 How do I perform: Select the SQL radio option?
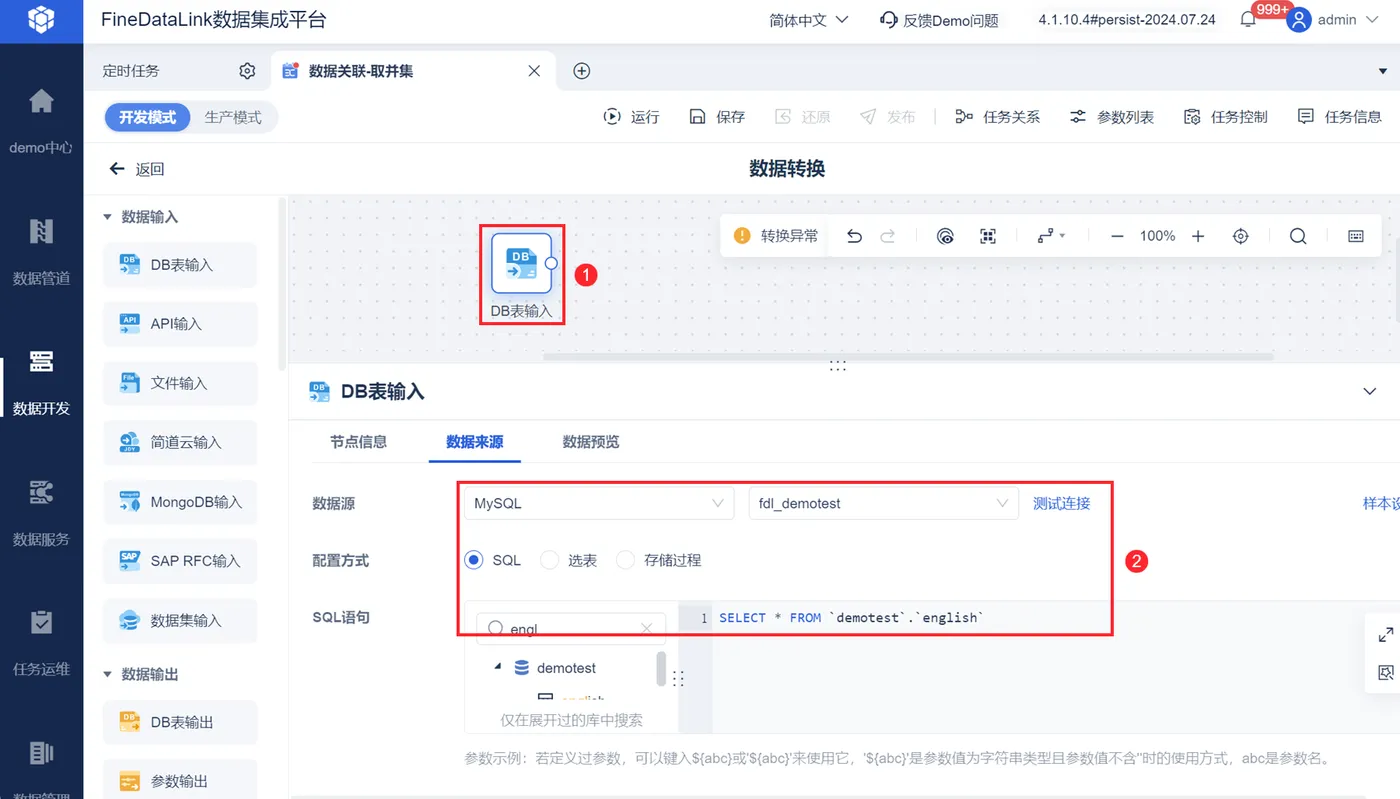click(x=474, y=560)
